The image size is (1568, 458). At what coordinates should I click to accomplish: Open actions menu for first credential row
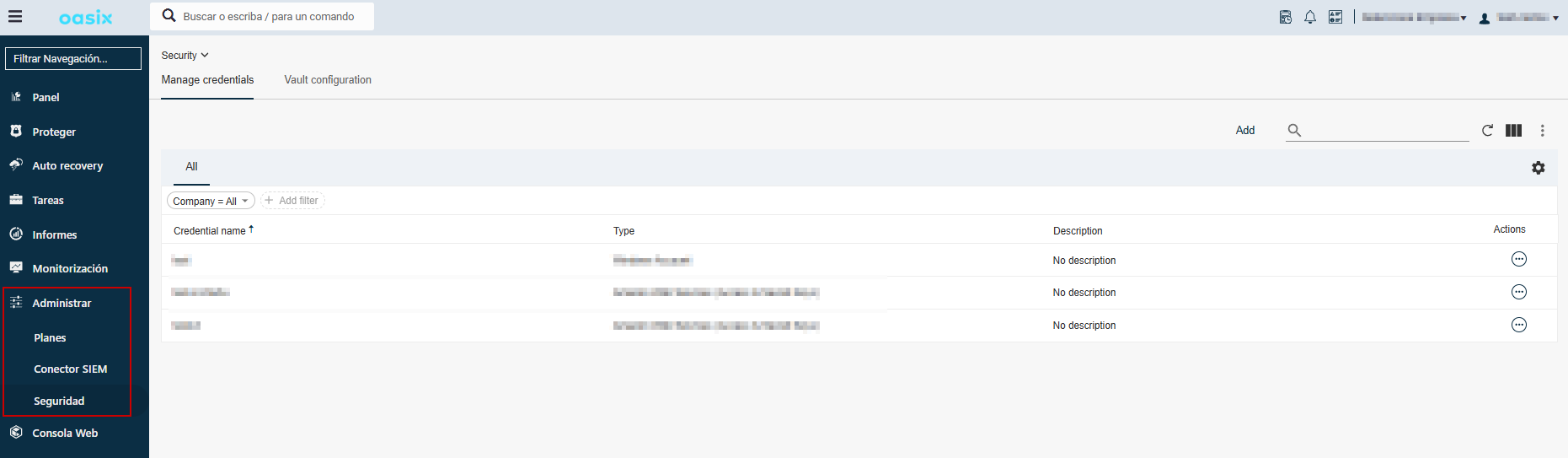tap(1518, 259)
